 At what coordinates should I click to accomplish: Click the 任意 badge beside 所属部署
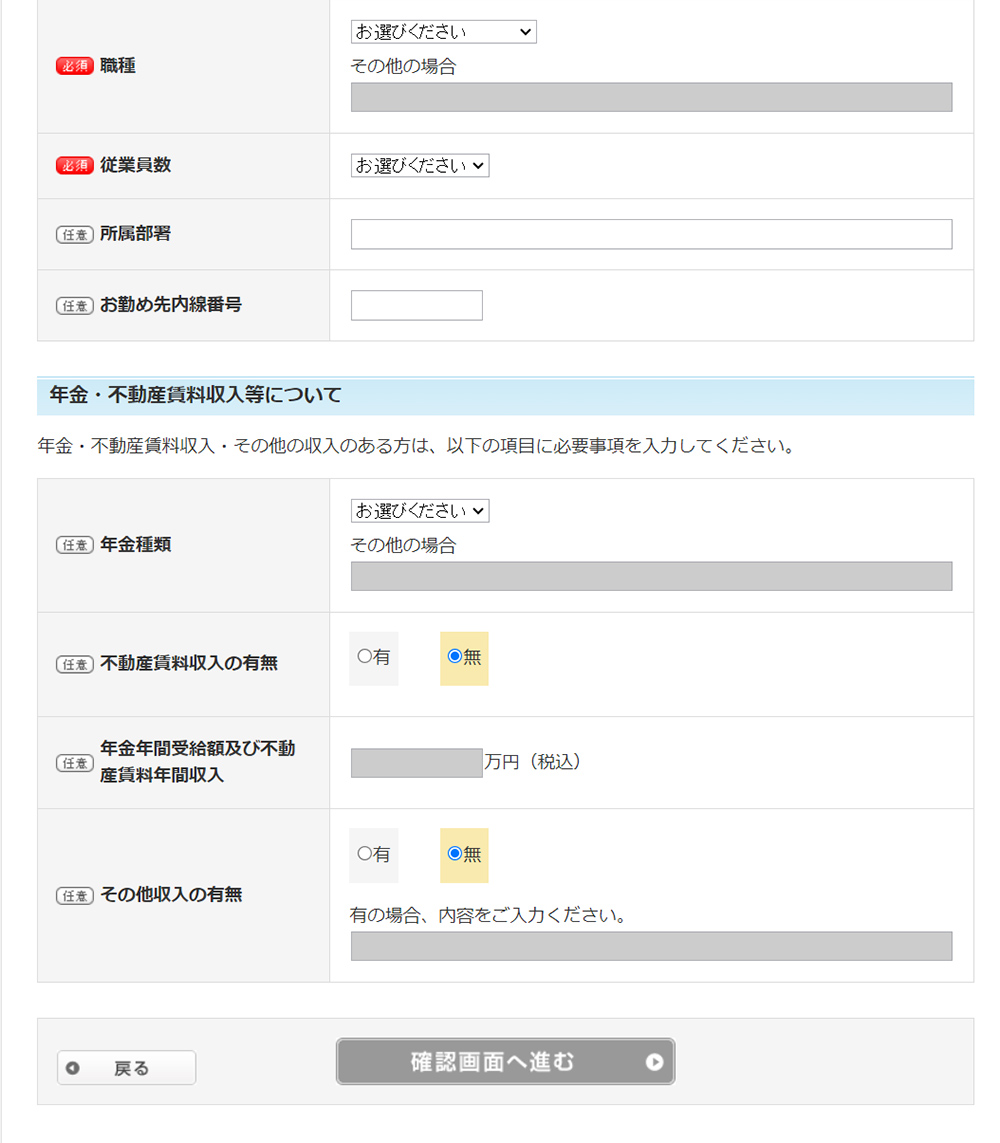[74, 235]
